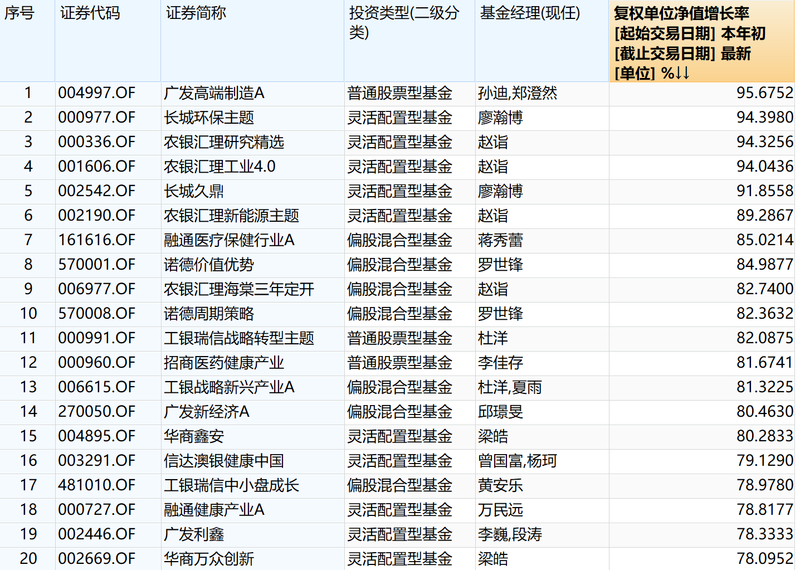
Task: Select security code 570008.OF
Action: click(96, 314)
